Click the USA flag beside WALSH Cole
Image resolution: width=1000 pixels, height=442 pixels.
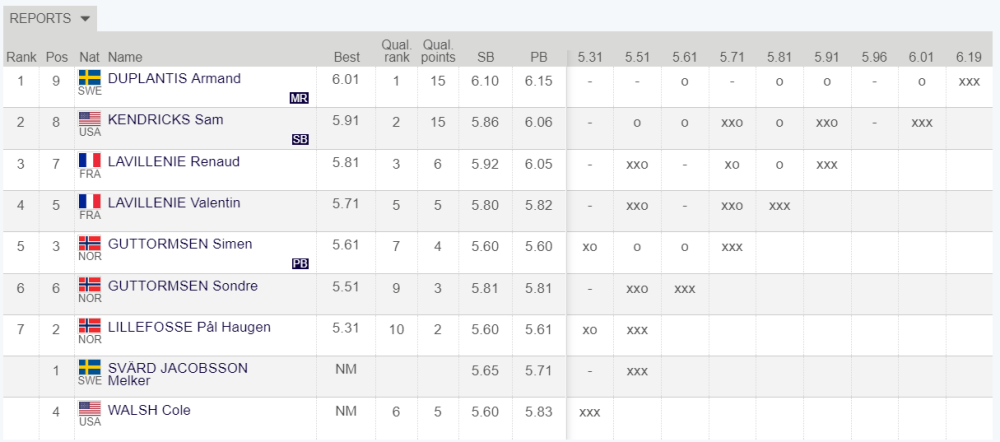(x=90, y=409)
